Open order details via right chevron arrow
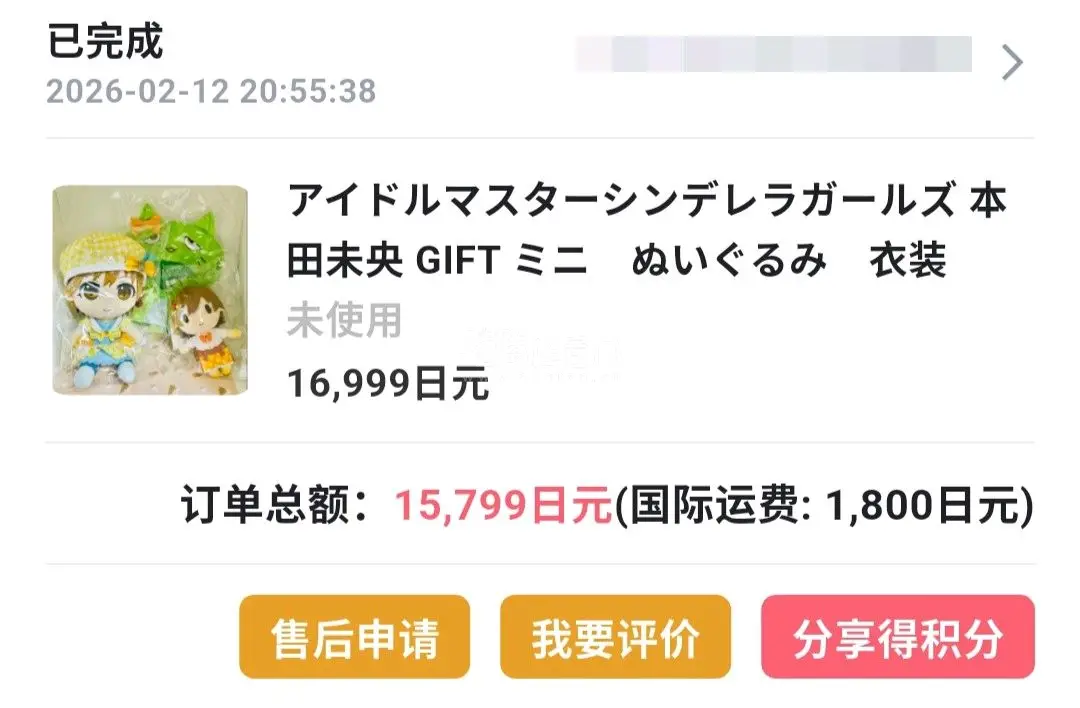The width and height of the screenshot is (1080, 708). click(1012, 63)
